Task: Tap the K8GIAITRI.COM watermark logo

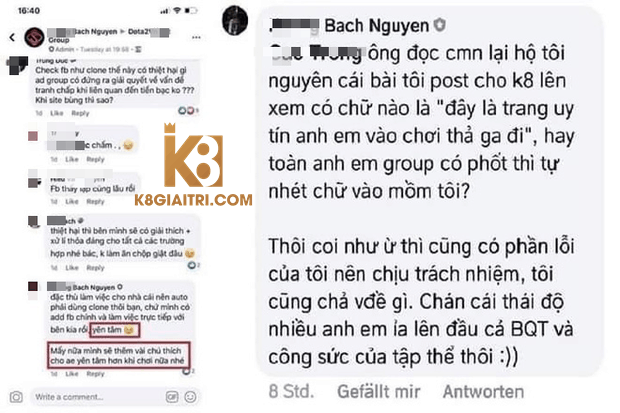Action: [193, 165]
